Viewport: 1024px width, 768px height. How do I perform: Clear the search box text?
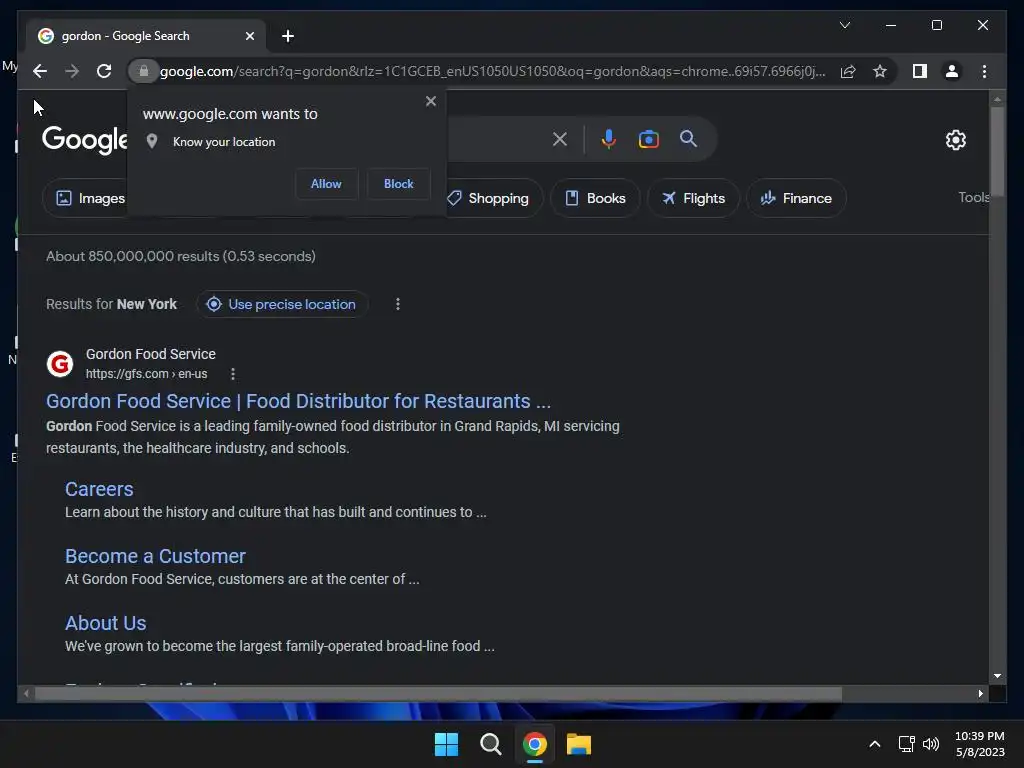pyautogui.click(x=560, y=139)
